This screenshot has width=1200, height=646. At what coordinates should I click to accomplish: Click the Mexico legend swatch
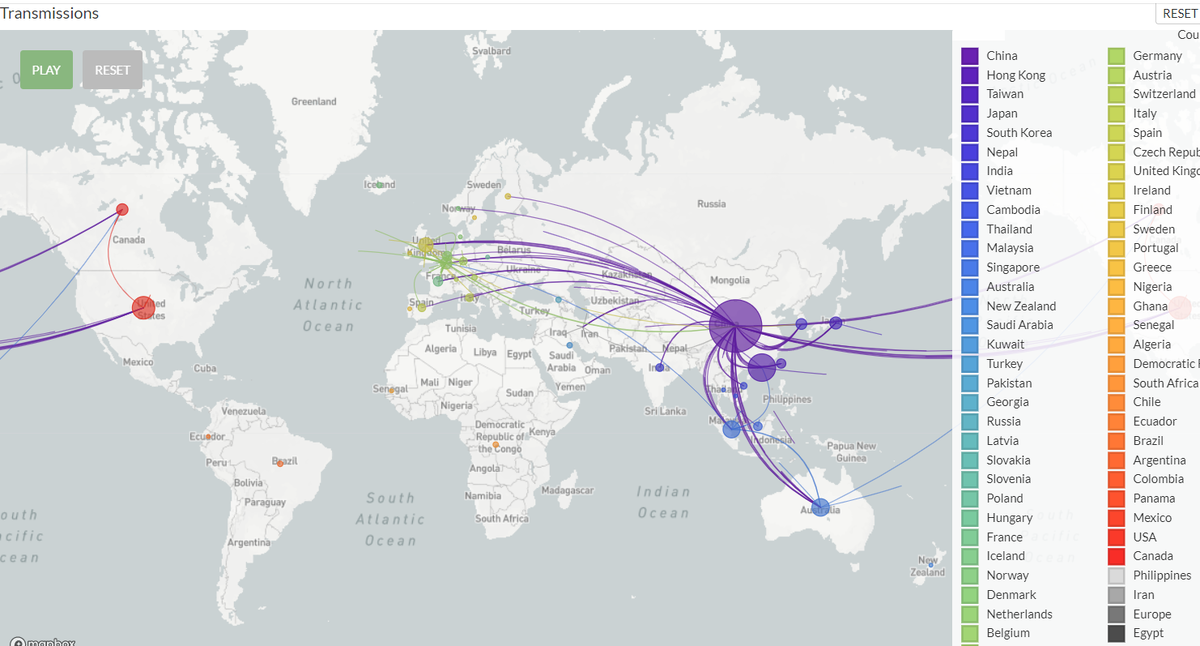tap(1116, 518)
